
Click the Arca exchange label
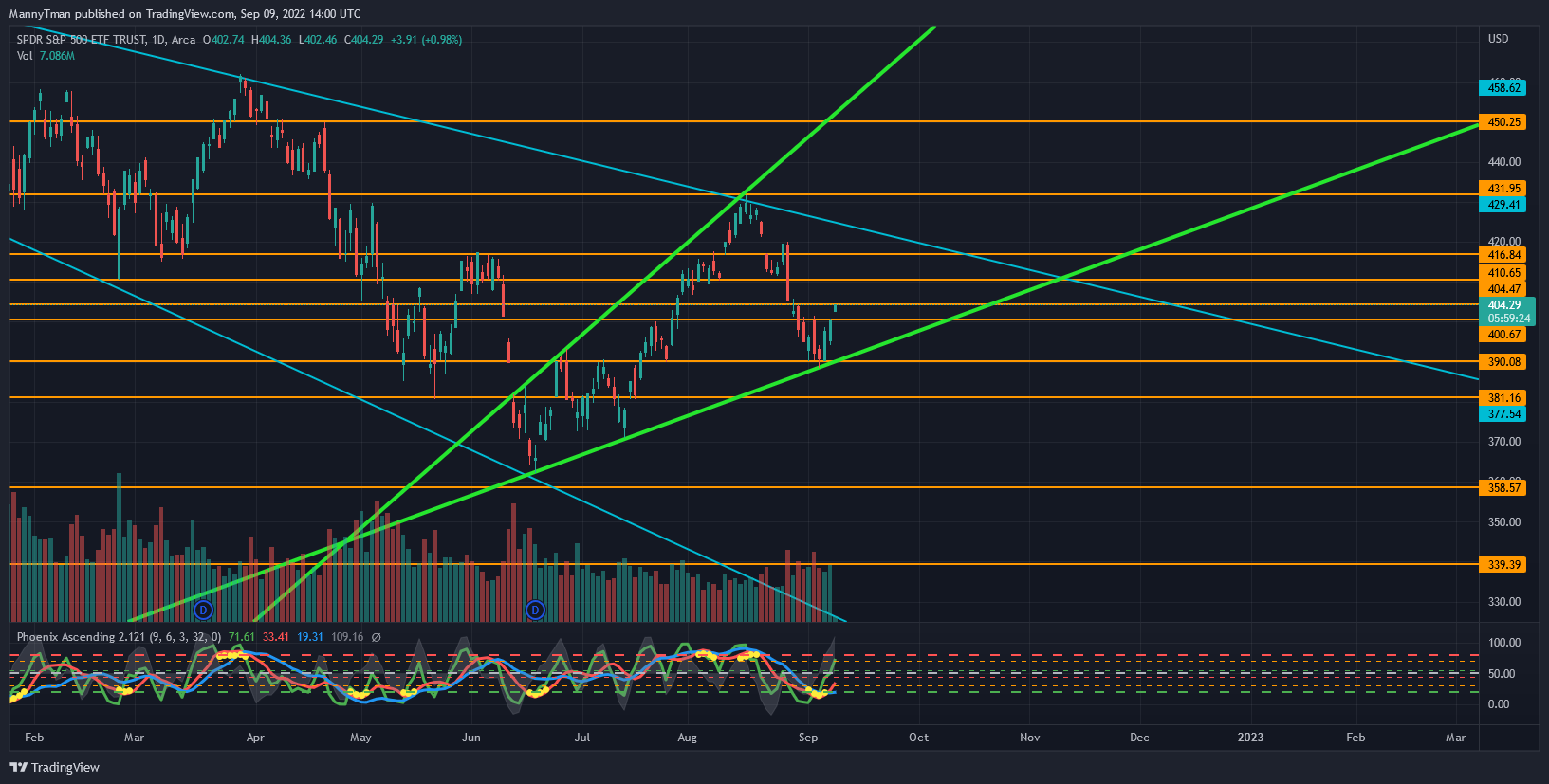[184, 40]
